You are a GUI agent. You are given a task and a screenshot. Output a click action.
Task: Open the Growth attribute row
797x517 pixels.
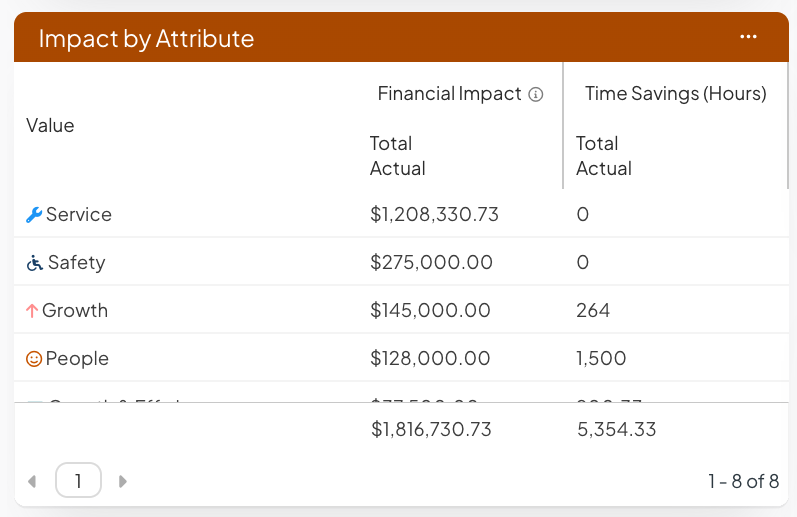click(75, 311)
